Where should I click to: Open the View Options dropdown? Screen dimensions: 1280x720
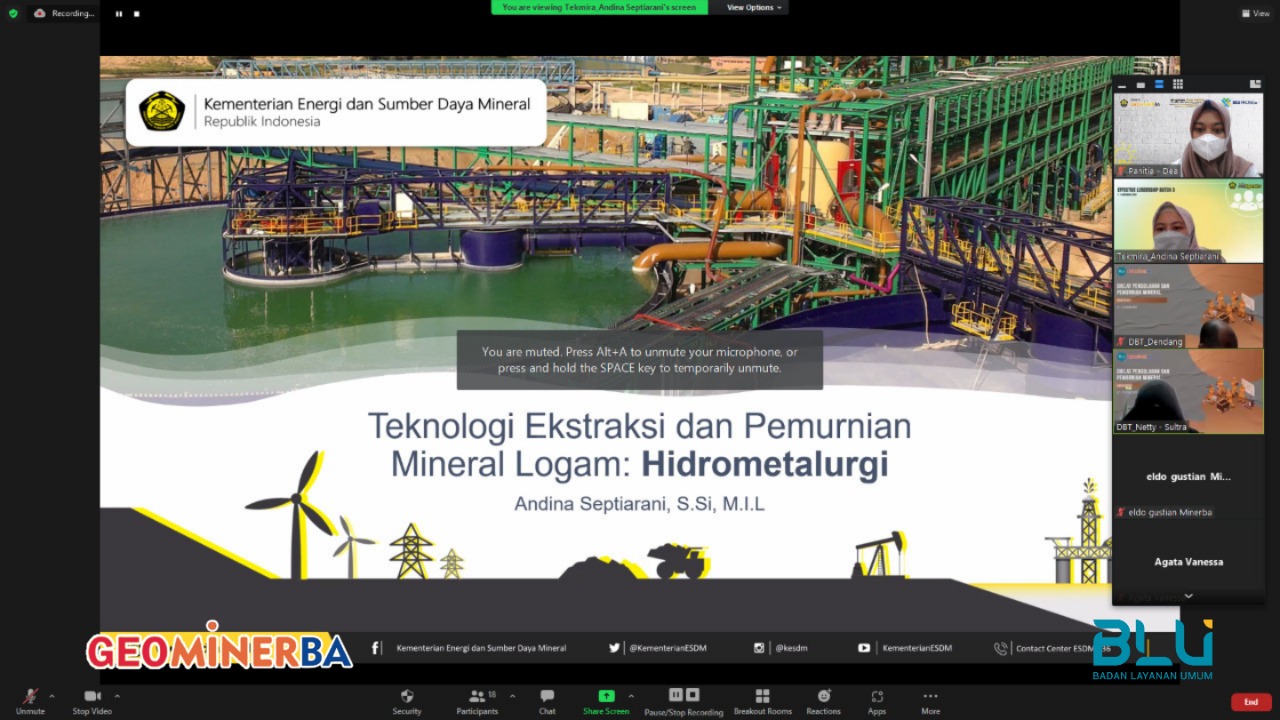coord(754,7)
